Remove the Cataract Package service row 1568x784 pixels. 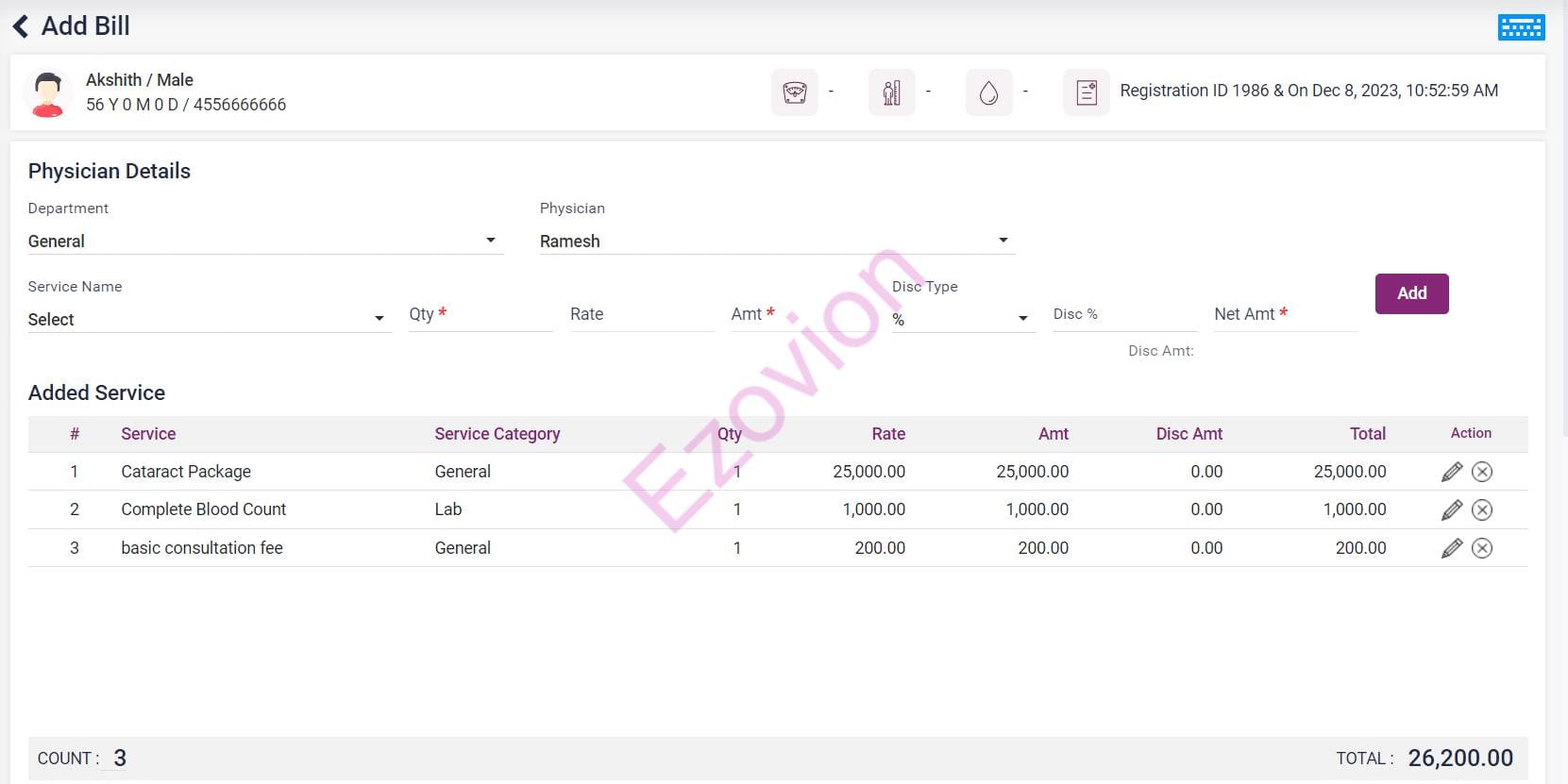click(1482, 472)
